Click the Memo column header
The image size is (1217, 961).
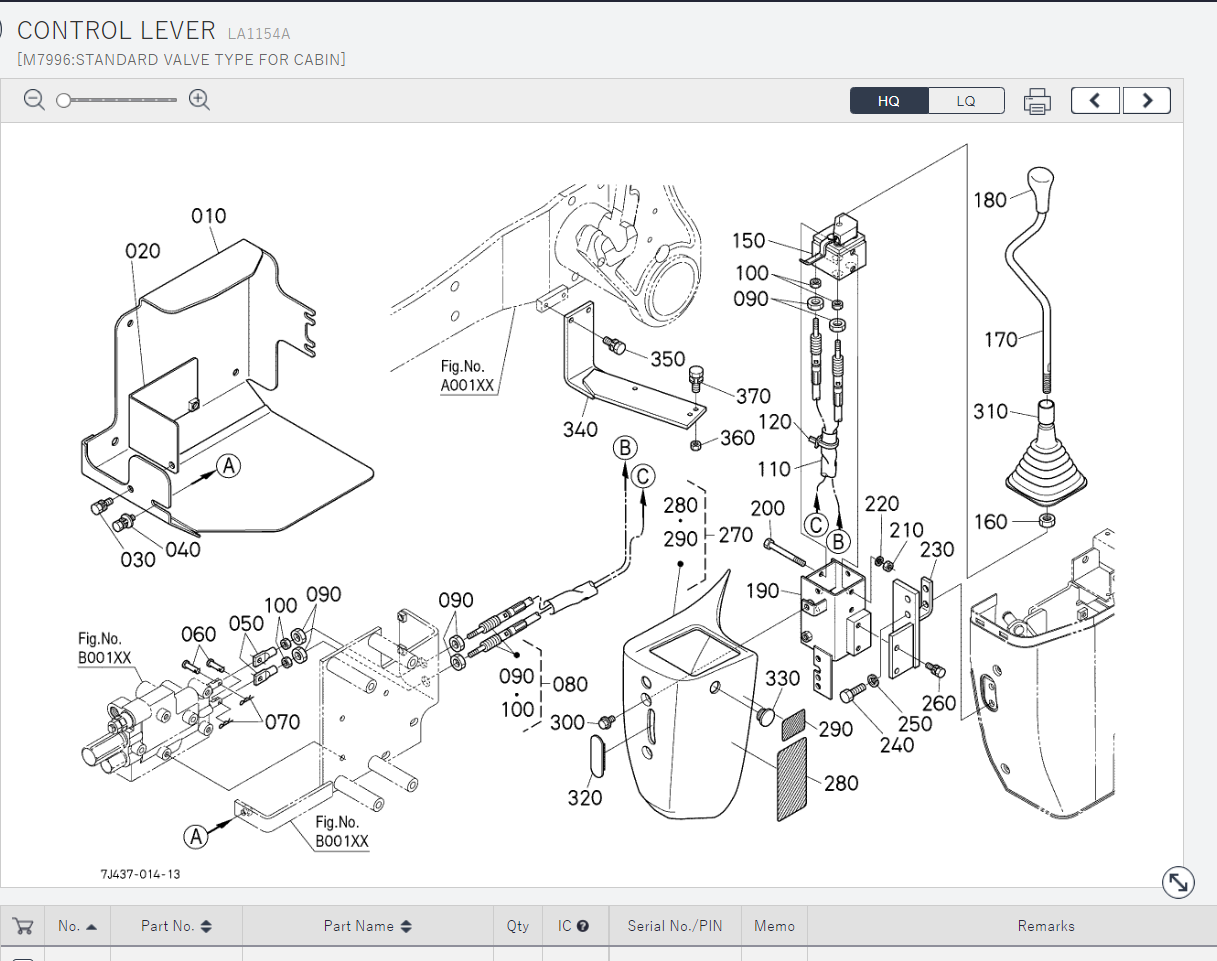[x=774, y=926]
